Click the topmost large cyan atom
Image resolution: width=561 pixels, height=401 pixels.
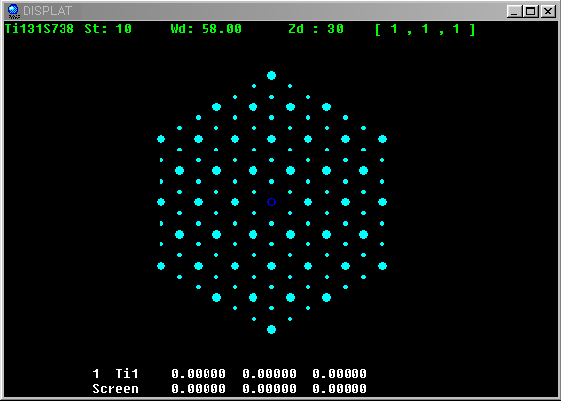pyautogui.click(x=272, y=75)
